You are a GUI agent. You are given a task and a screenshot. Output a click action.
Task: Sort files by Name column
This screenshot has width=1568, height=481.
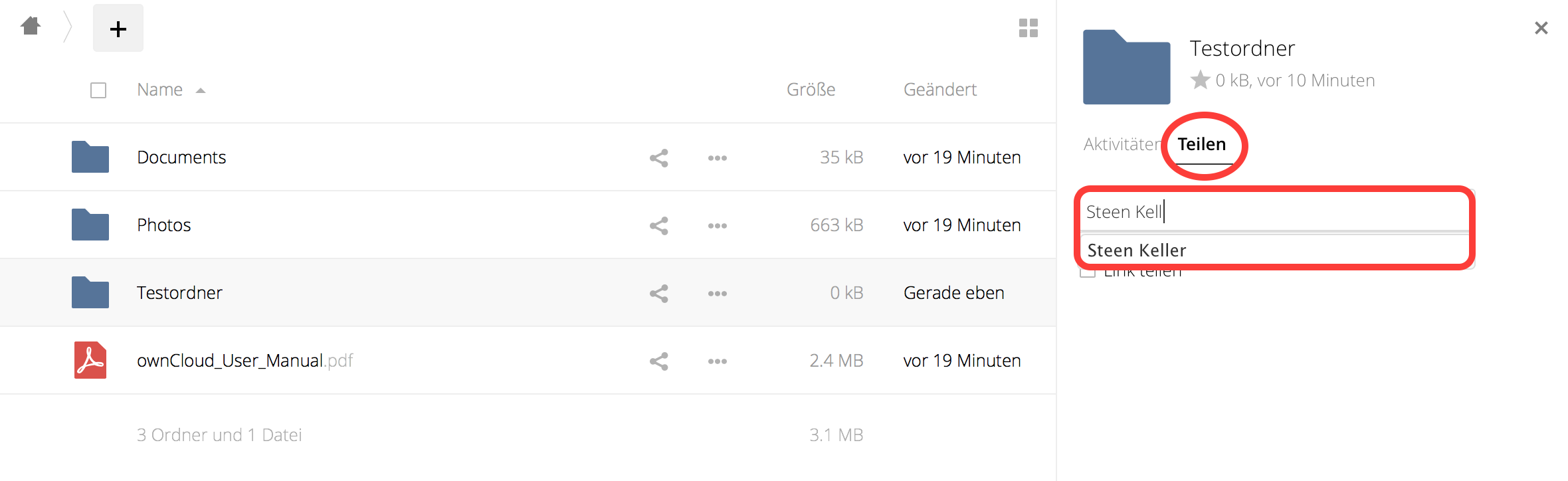tap(160, 90)
